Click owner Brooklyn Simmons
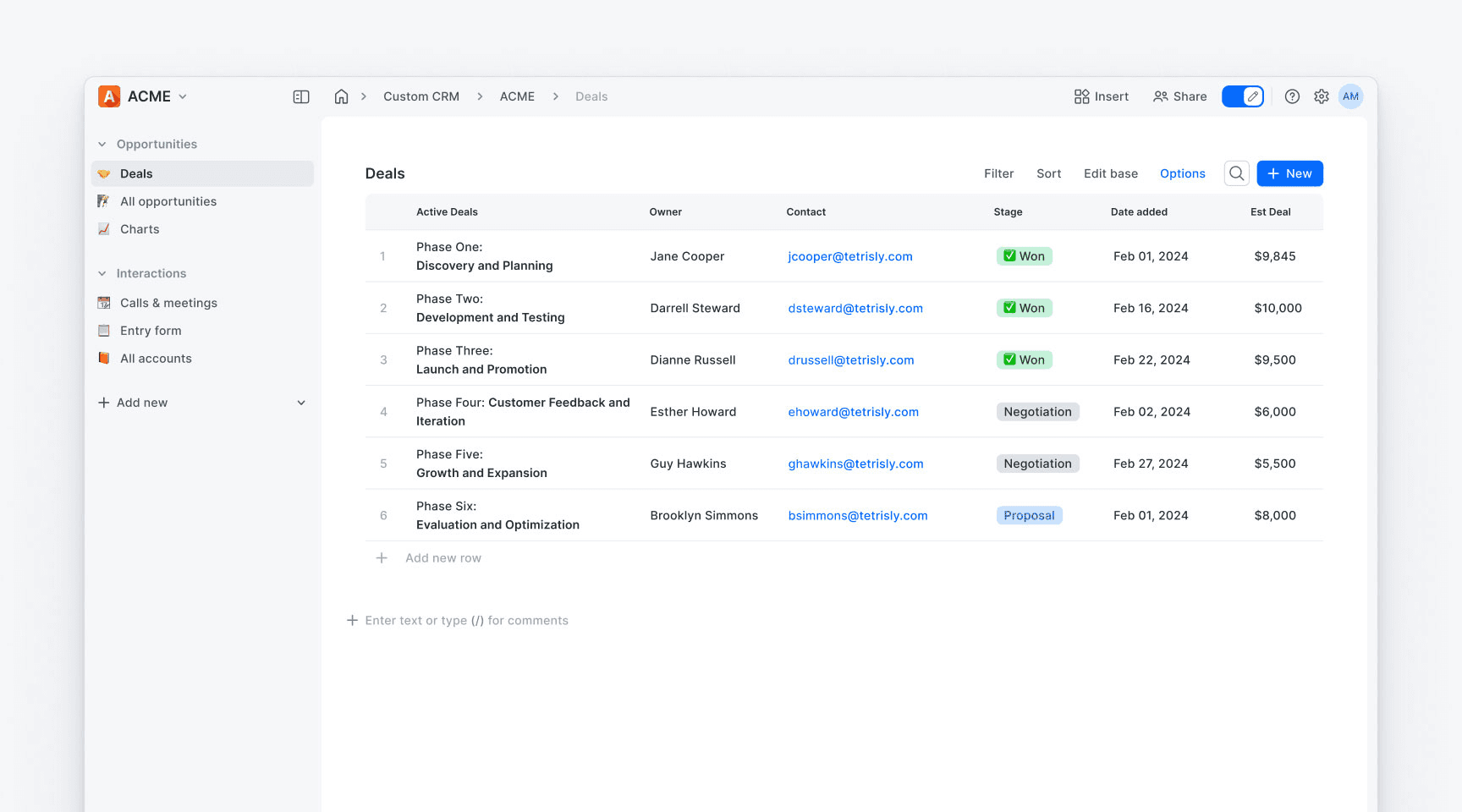1462x812 pixels. (704, 515)
